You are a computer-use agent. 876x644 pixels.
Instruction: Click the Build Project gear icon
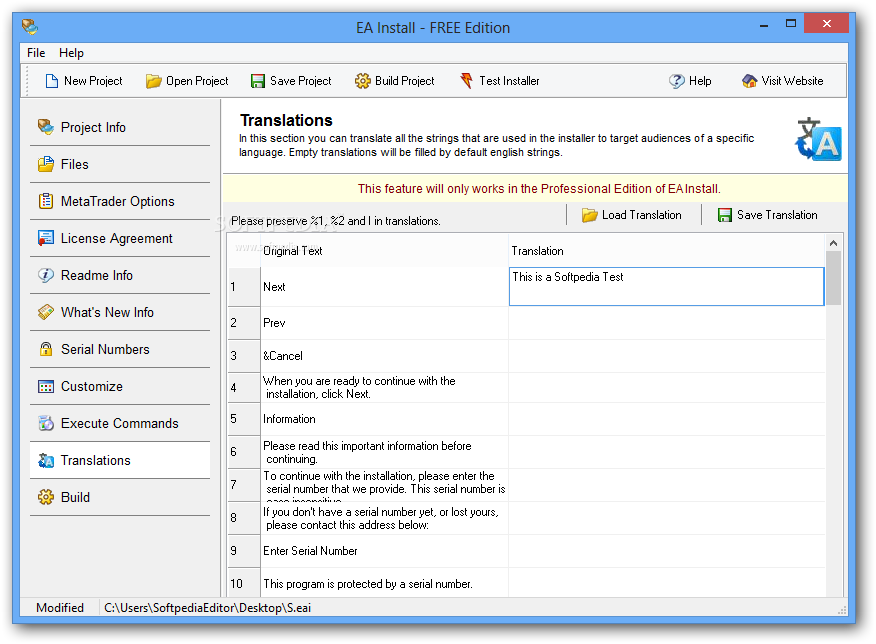coord(363,81)
